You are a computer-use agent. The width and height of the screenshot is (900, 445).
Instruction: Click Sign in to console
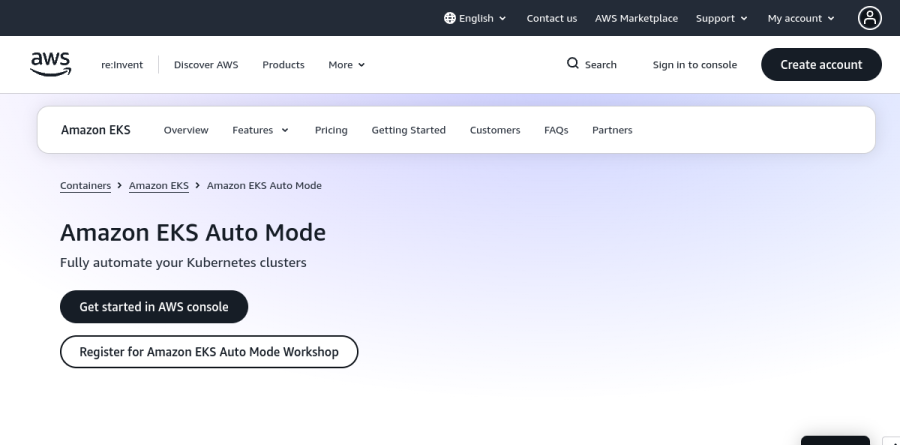point(695,65)
